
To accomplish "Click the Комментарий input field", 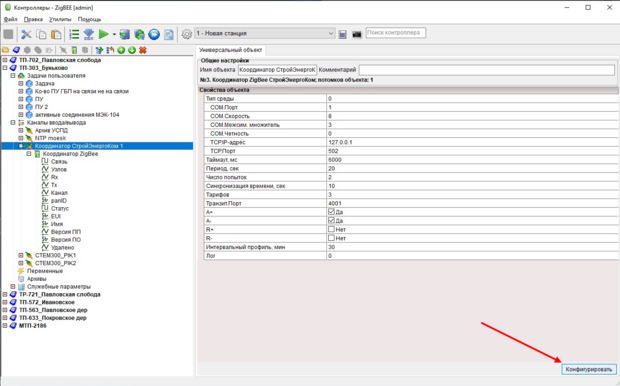I will pos(486,70).
